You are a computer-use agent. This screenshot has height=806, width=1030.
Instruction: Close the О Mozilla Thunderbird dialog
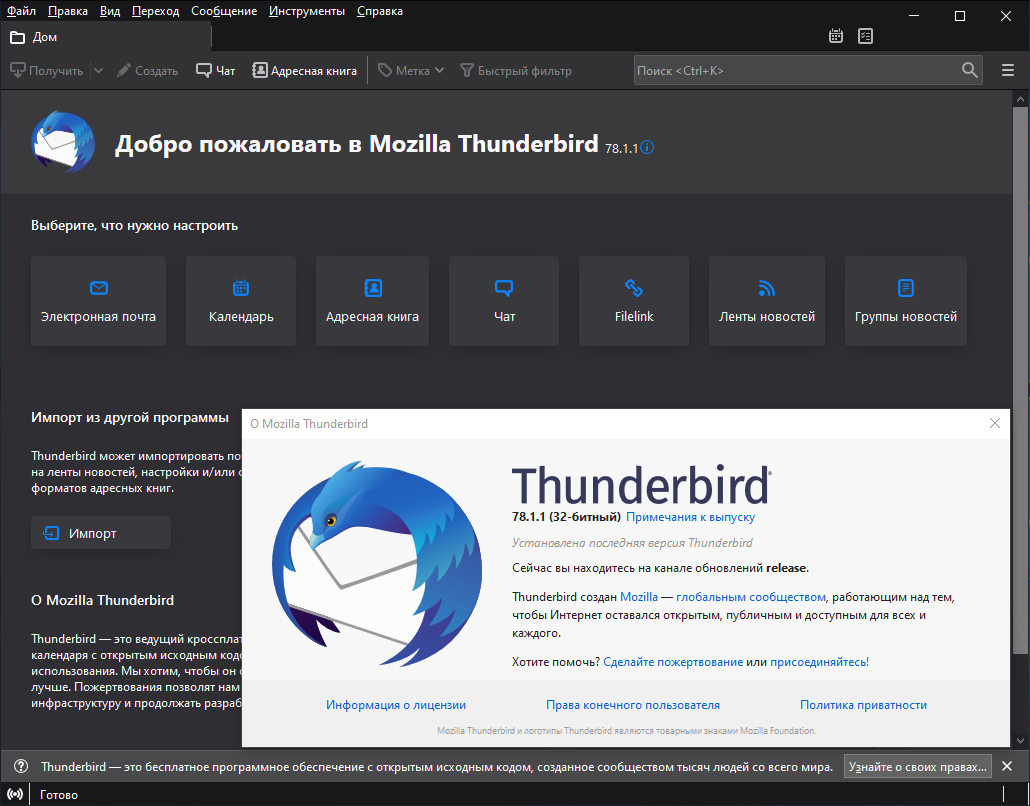[x=995, y=423]
